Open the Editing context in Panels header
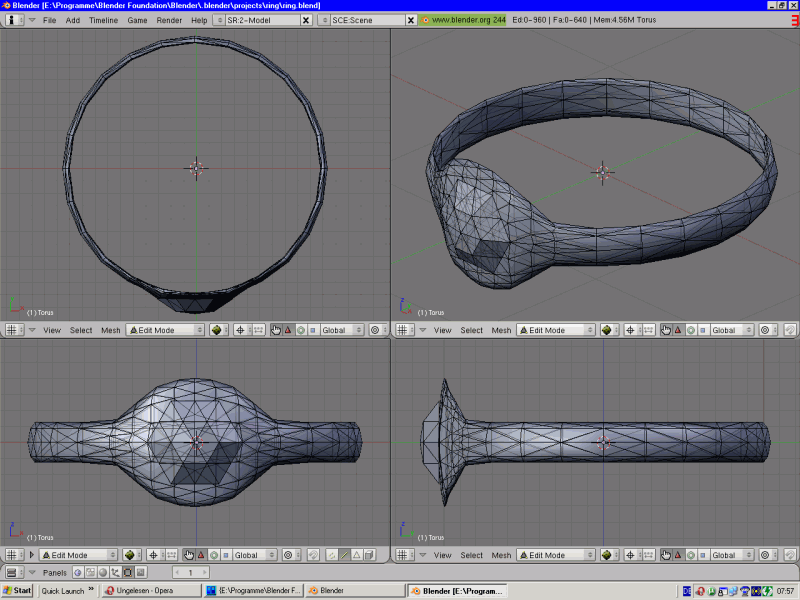Viewport: 800px width, 600px height. [x=128, y=573]
